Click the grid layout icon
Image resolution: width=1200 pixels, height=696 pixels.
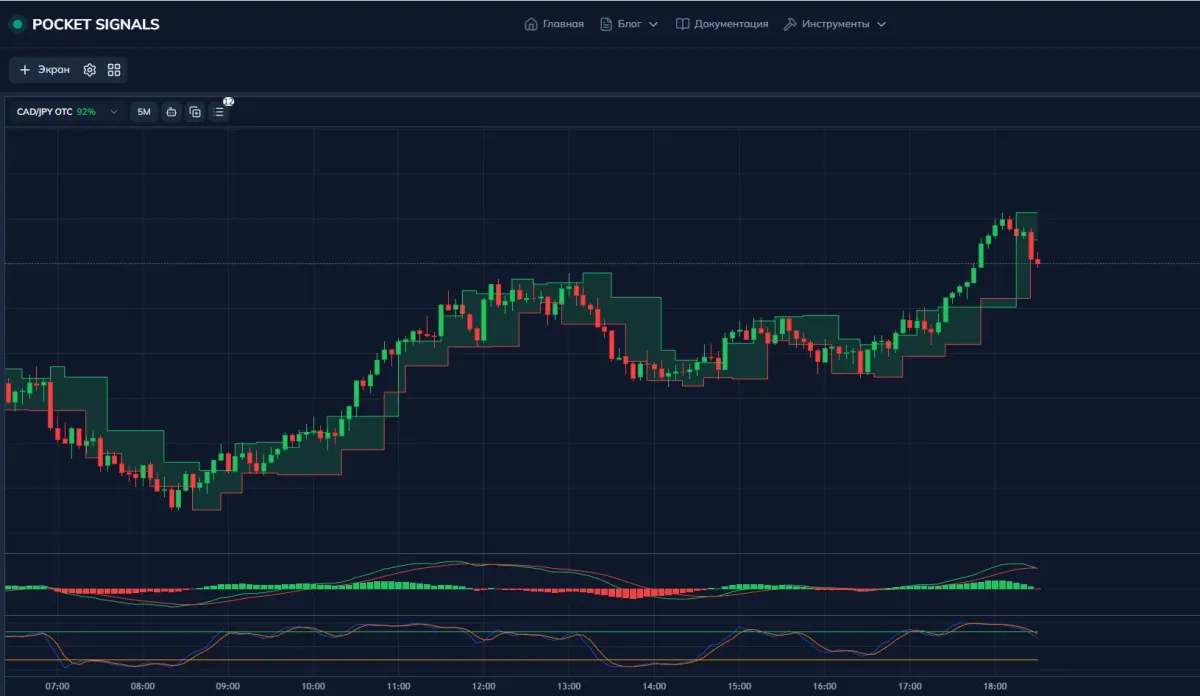click(112, 70)
